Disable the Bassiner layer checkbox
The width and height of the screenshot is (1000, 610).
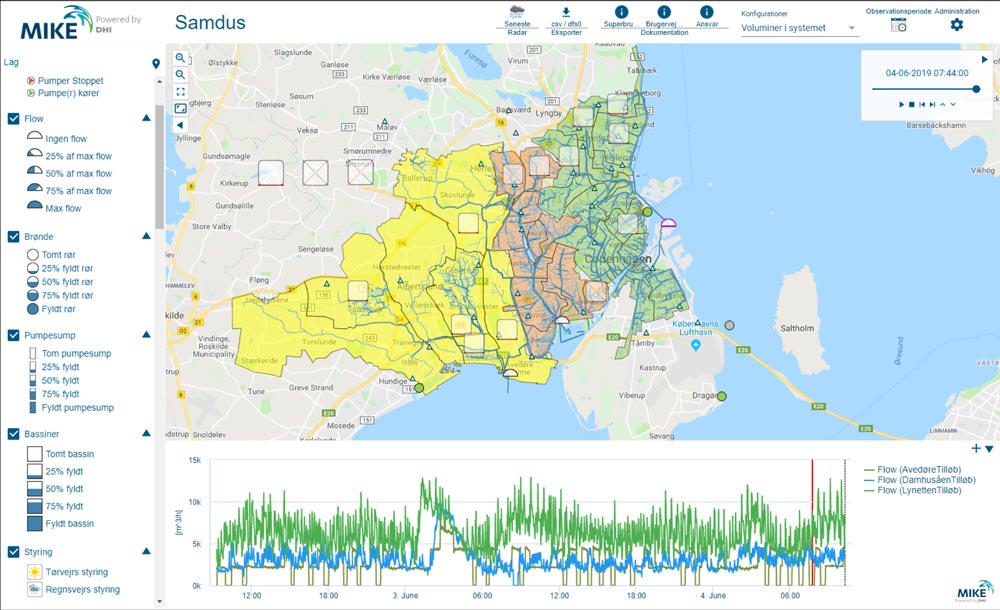[x=14, y=434]
